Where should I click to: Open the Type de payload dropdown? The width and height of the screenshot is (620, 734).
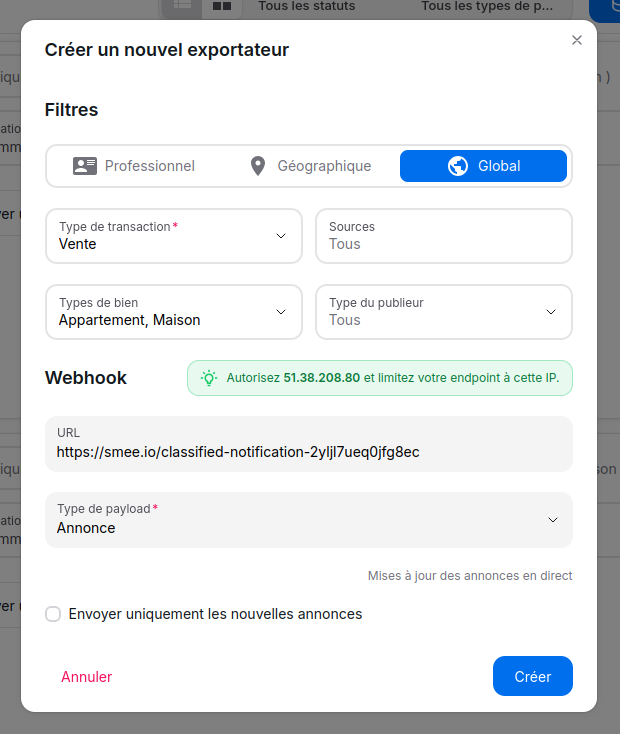tap(308, 520)
